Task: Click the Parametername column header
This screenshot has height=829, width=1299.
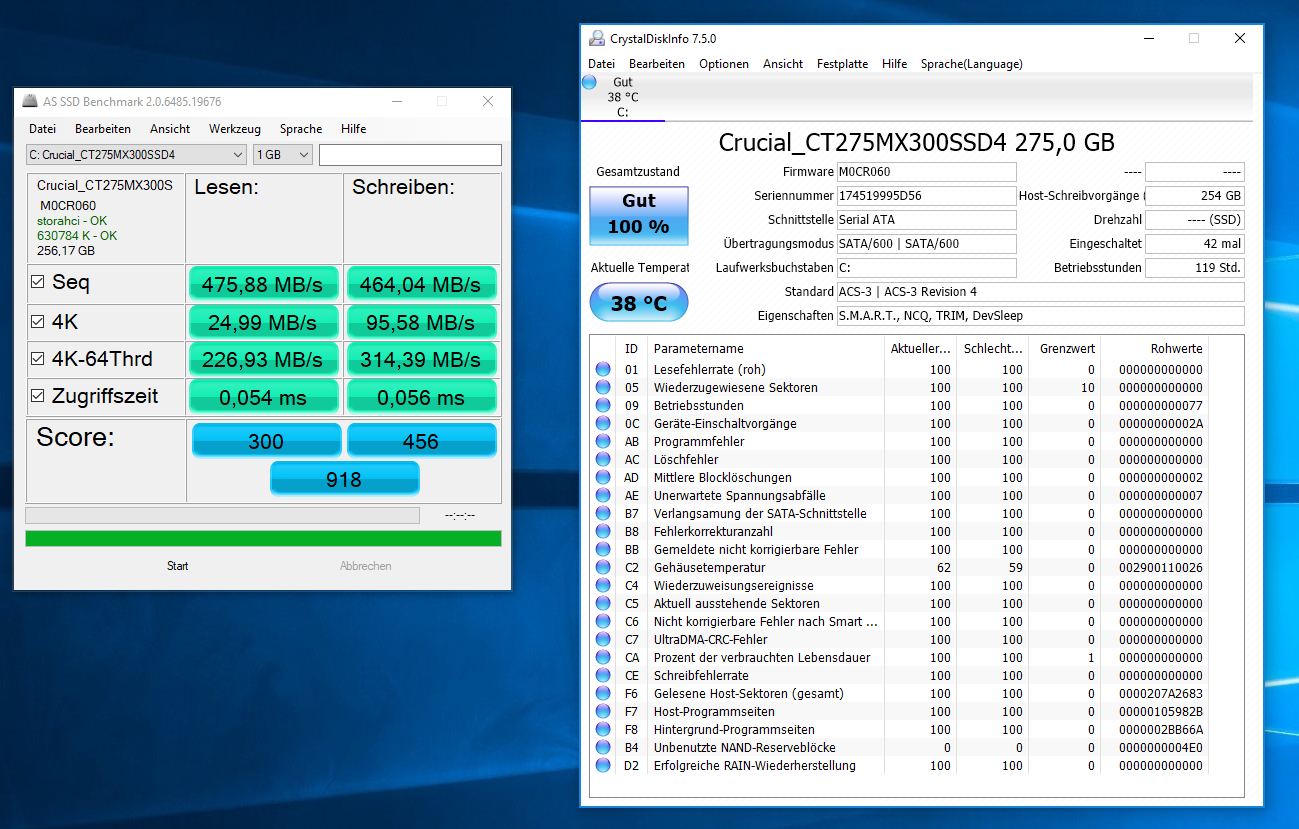Action: coord(765,349)
